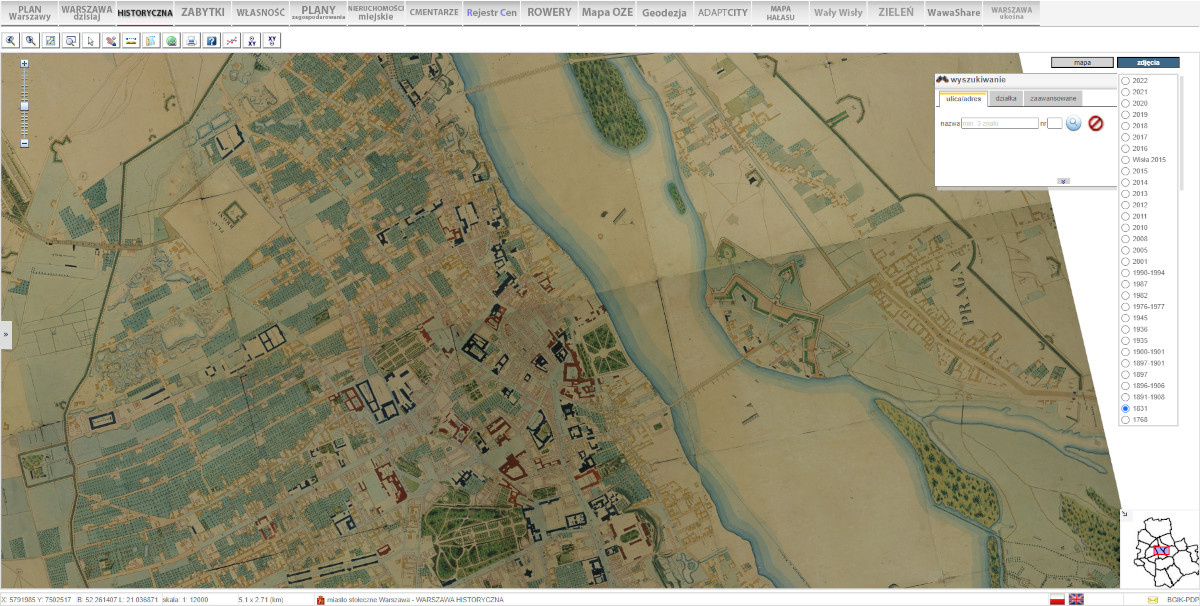1200x606 pixels.
Task: Collapse the overview map arrow
Action: click(x=1124, y=514)
